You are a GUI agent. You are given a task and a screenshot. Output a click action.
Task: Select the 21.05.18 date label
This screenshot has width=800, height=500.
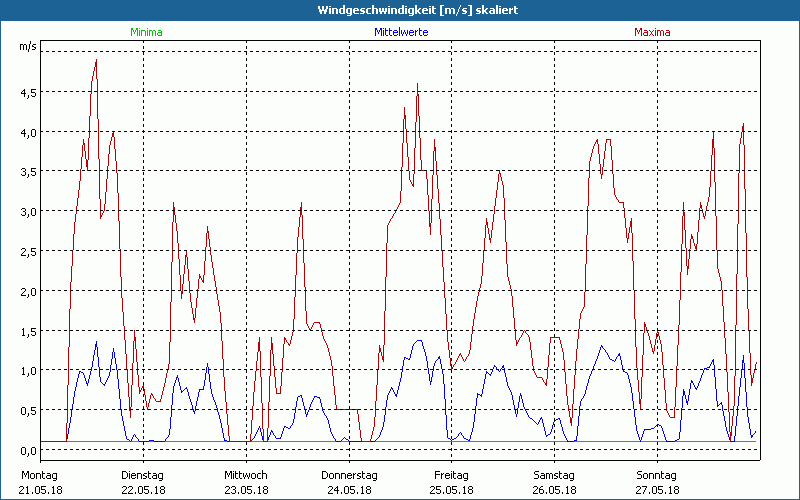[40, 490]
